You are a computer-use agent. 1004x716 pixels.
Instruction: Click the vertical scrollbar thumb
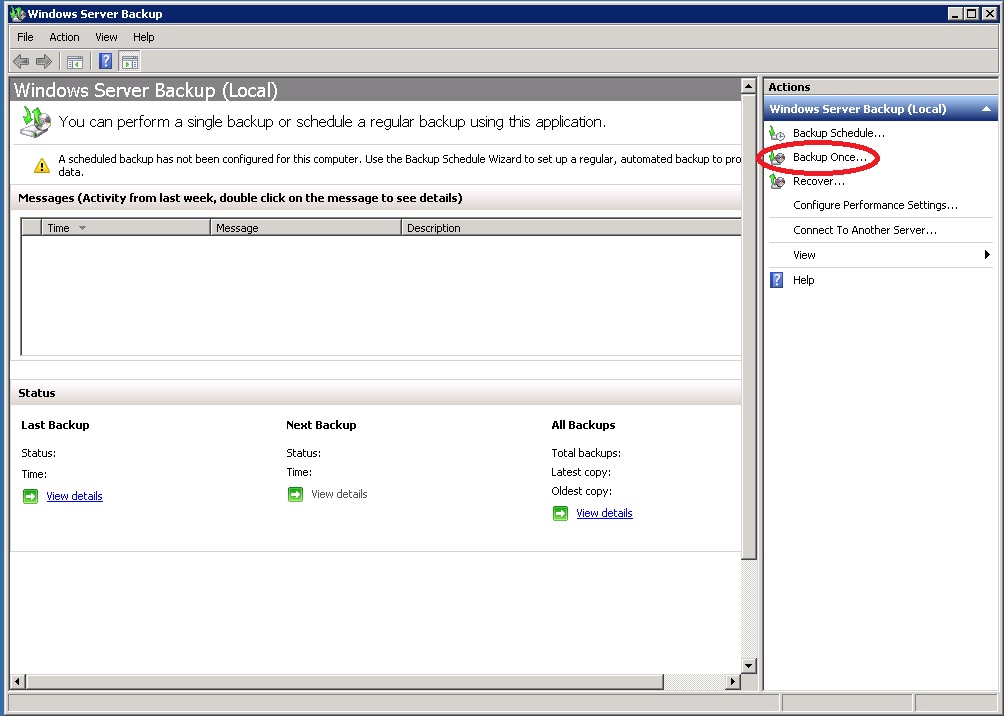pyautogui.click(x=748, y=327)
